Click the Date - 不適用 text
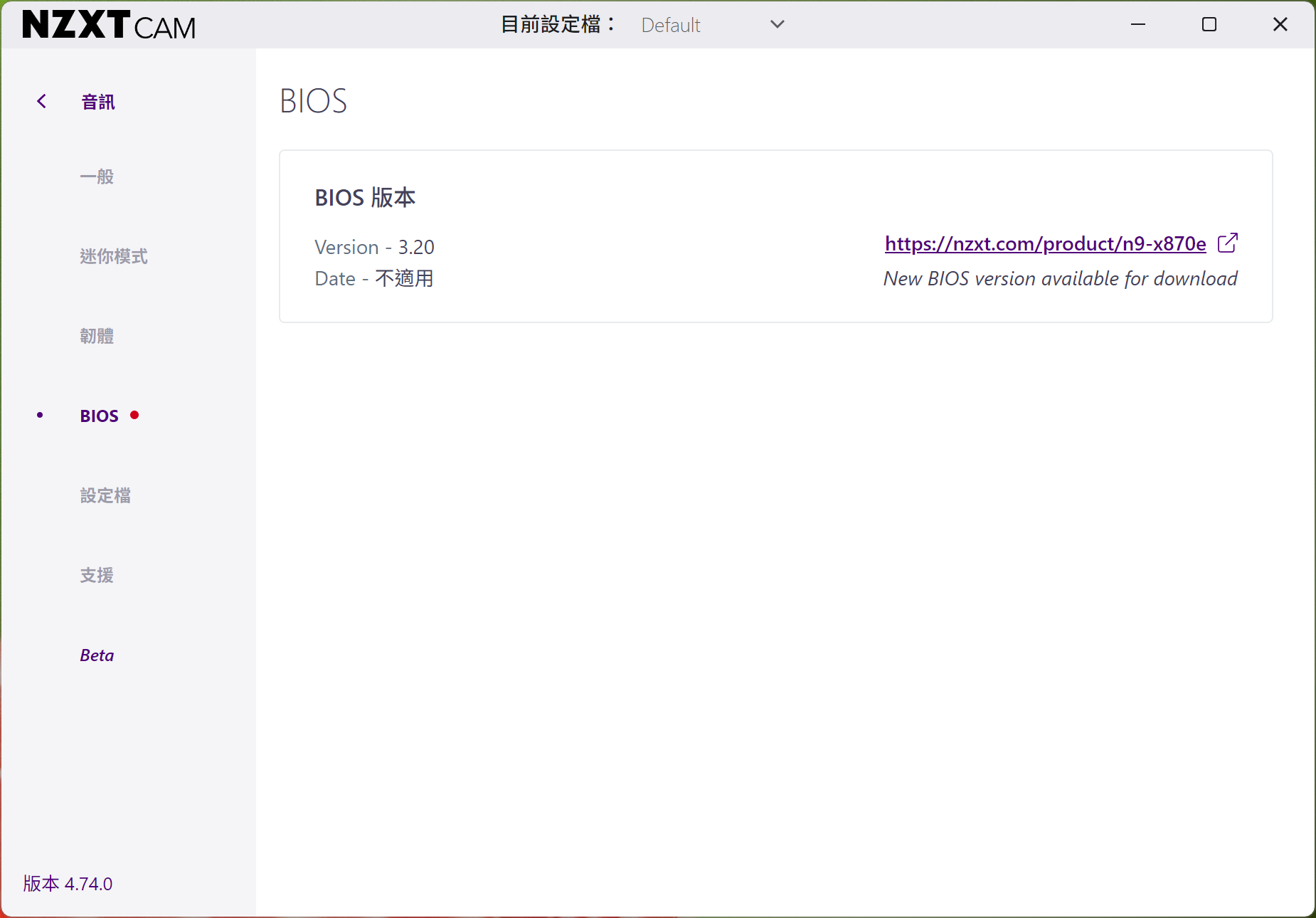Viewport: 1316px width, 918px height. pyautogui.click(x=374, y=278)
